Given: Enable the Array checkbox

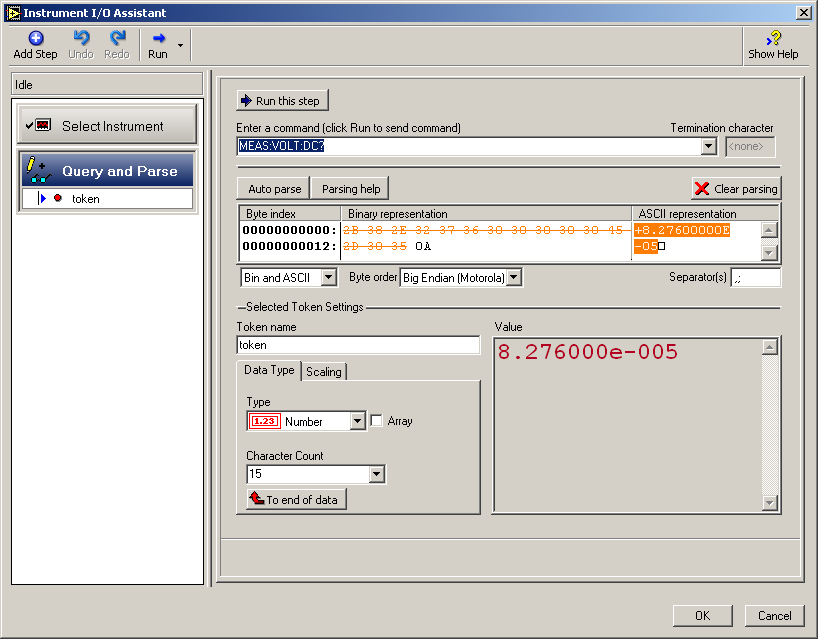Looking at the screenshot, I should (x=377, y=420).
